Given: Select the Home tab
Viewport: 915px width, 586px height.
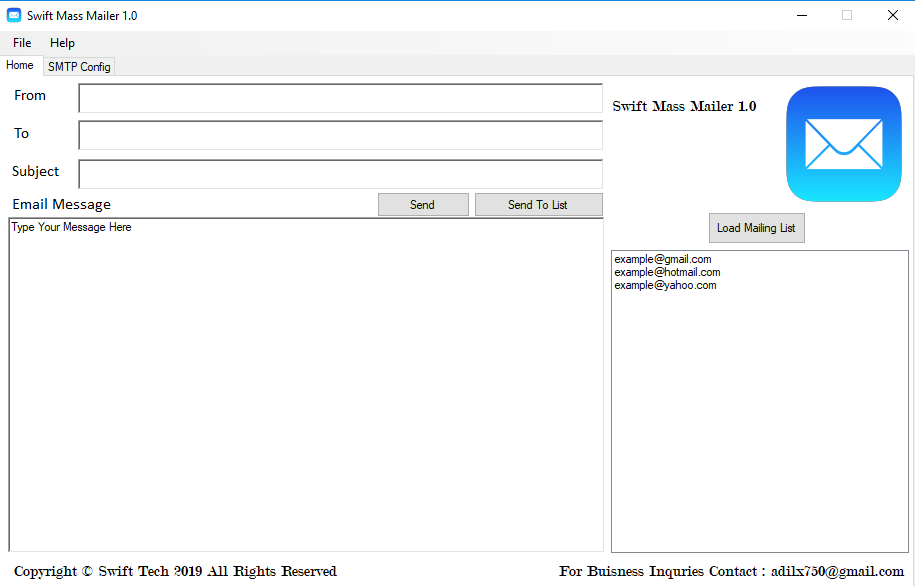Looking at the screenshot, I should 20,66.
